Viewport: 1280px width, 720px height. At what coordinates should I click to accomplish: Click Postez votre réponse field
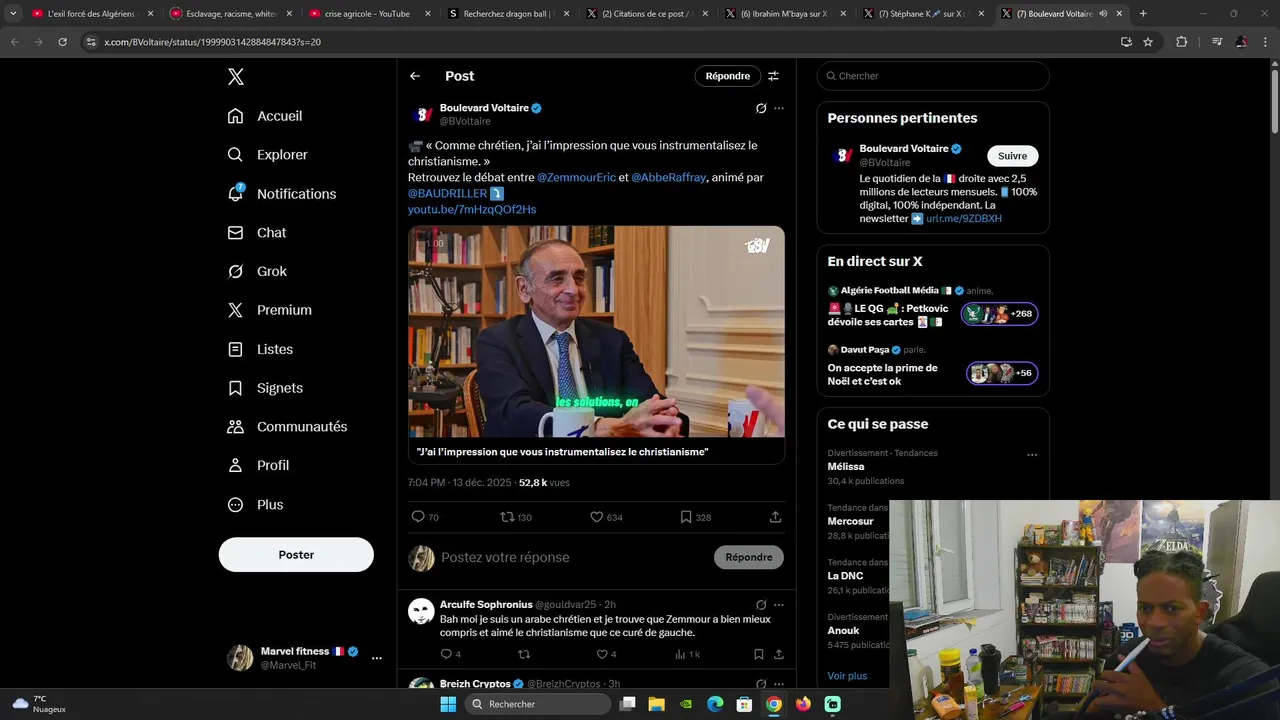tap(570, 558)
